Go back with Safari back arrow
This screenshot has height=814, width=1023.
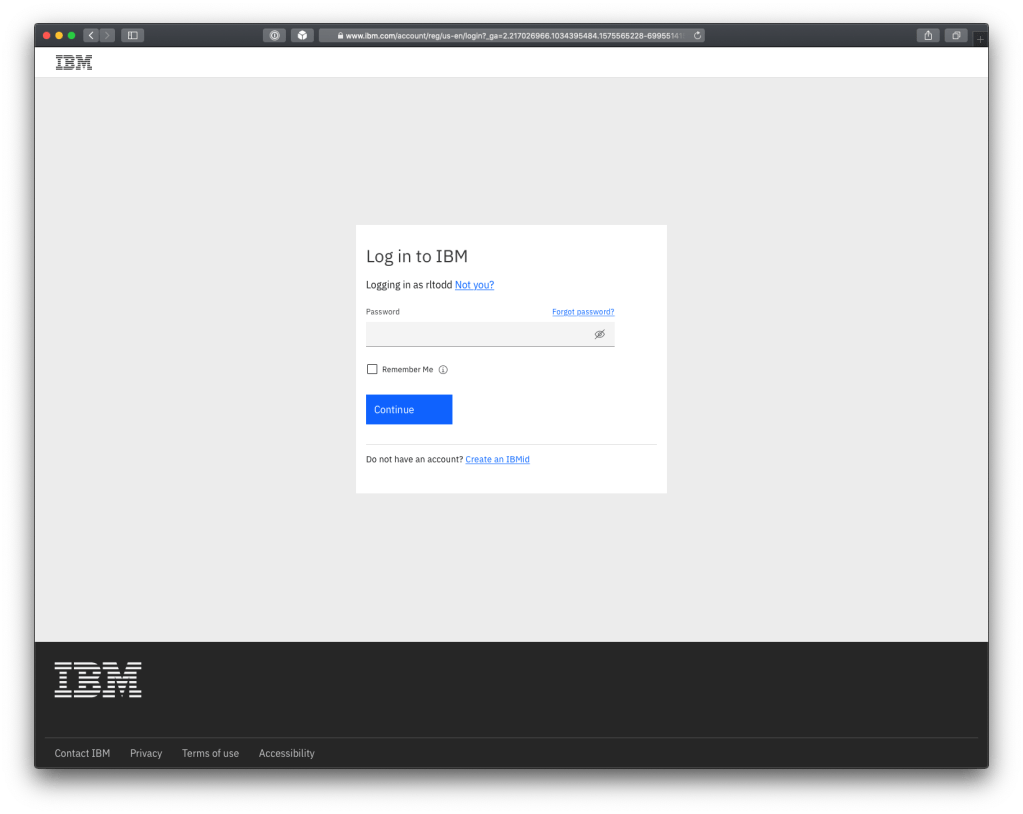(x=90, y=36)
